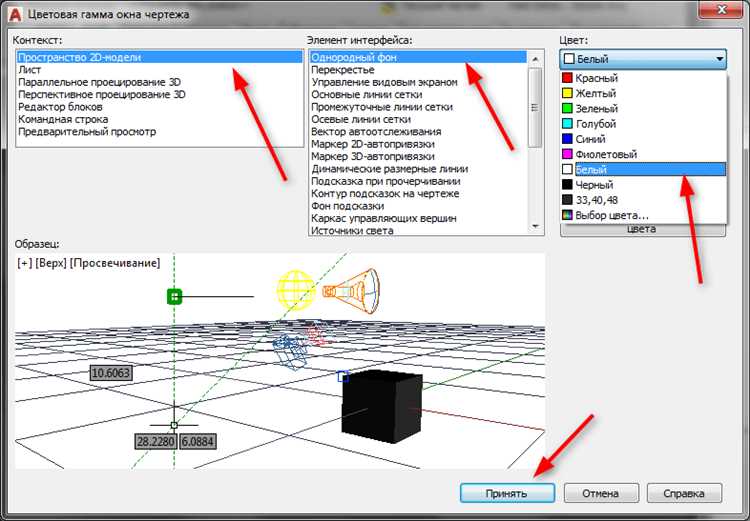The width and height of the screenshot is (750, 521).
Task: Select element Промежуточные линии сетки
Action: [419, 107]
